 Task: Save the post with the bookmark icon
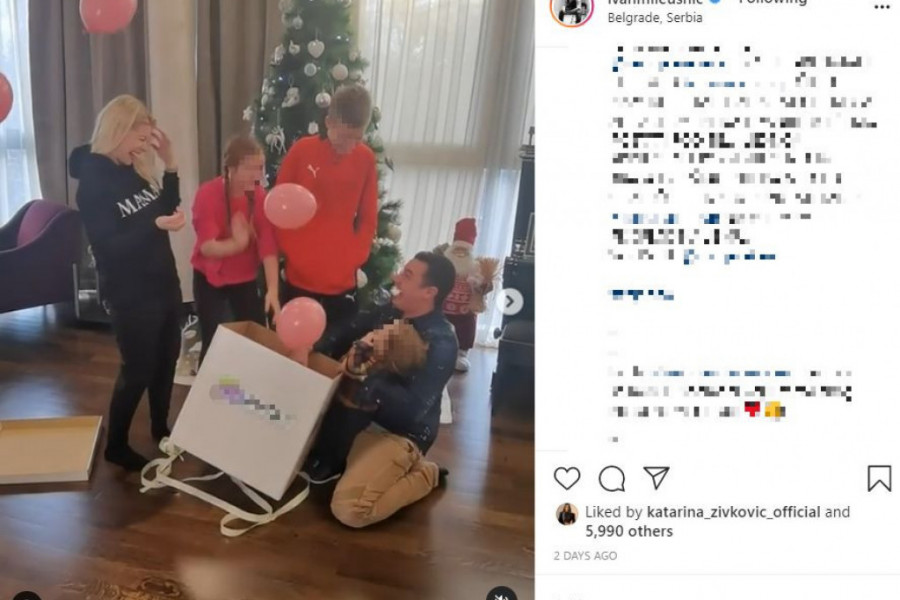coord(879,478)
